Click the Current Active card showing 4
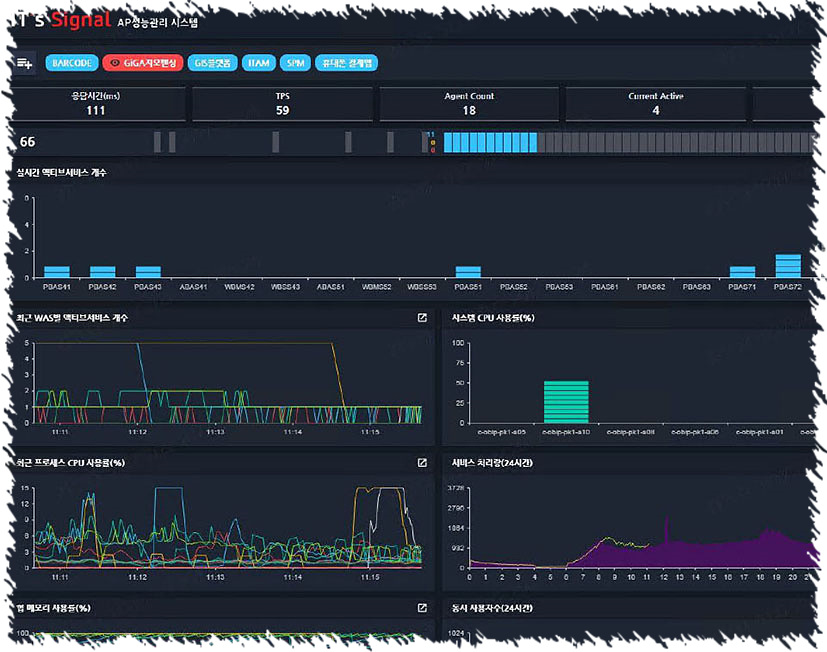 (656, 104)
